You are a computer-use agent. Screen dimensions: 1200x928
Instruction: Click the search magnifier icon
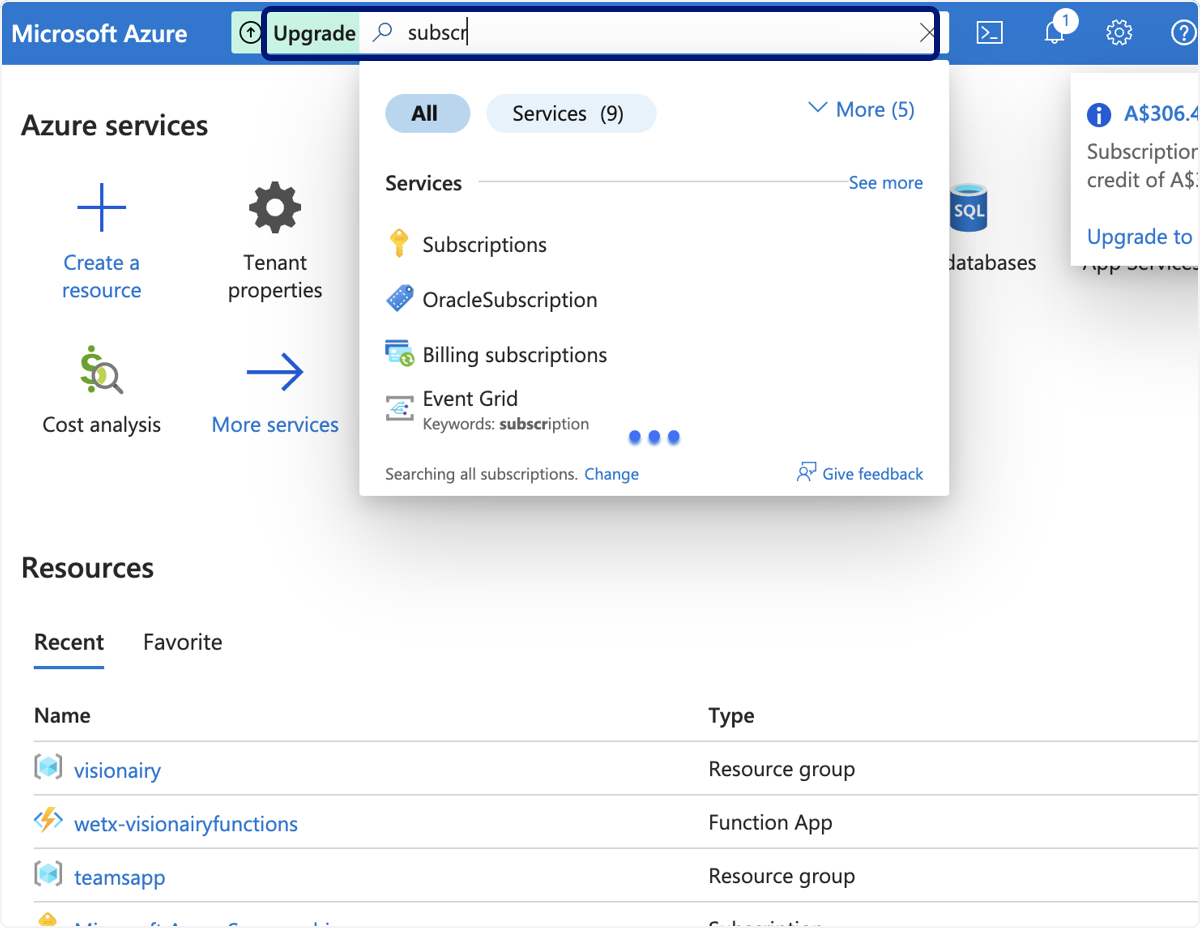(382, 33)
